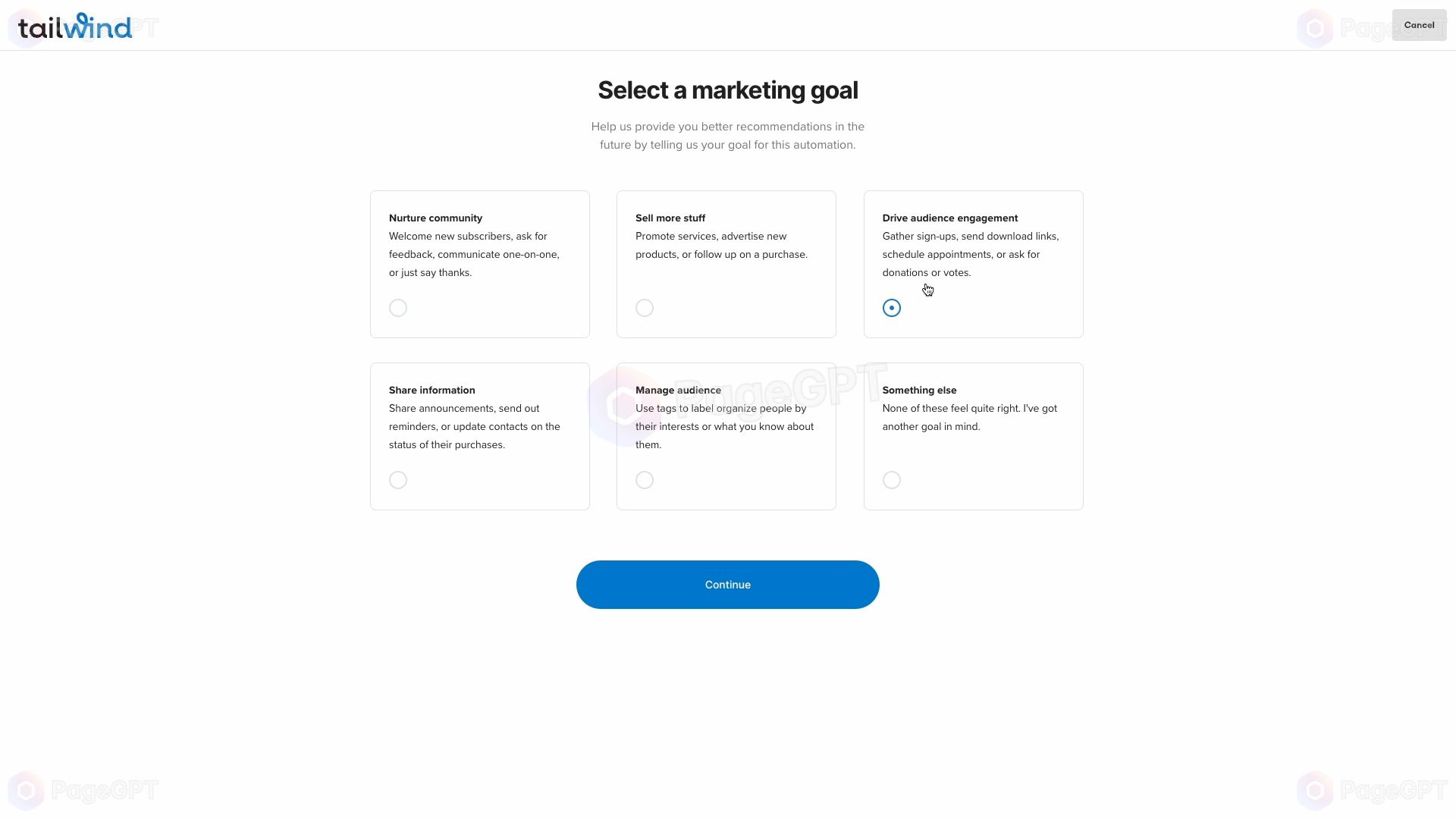Select the Nurture community radio button
This screenshot has height=819, width=1456.
398,308
